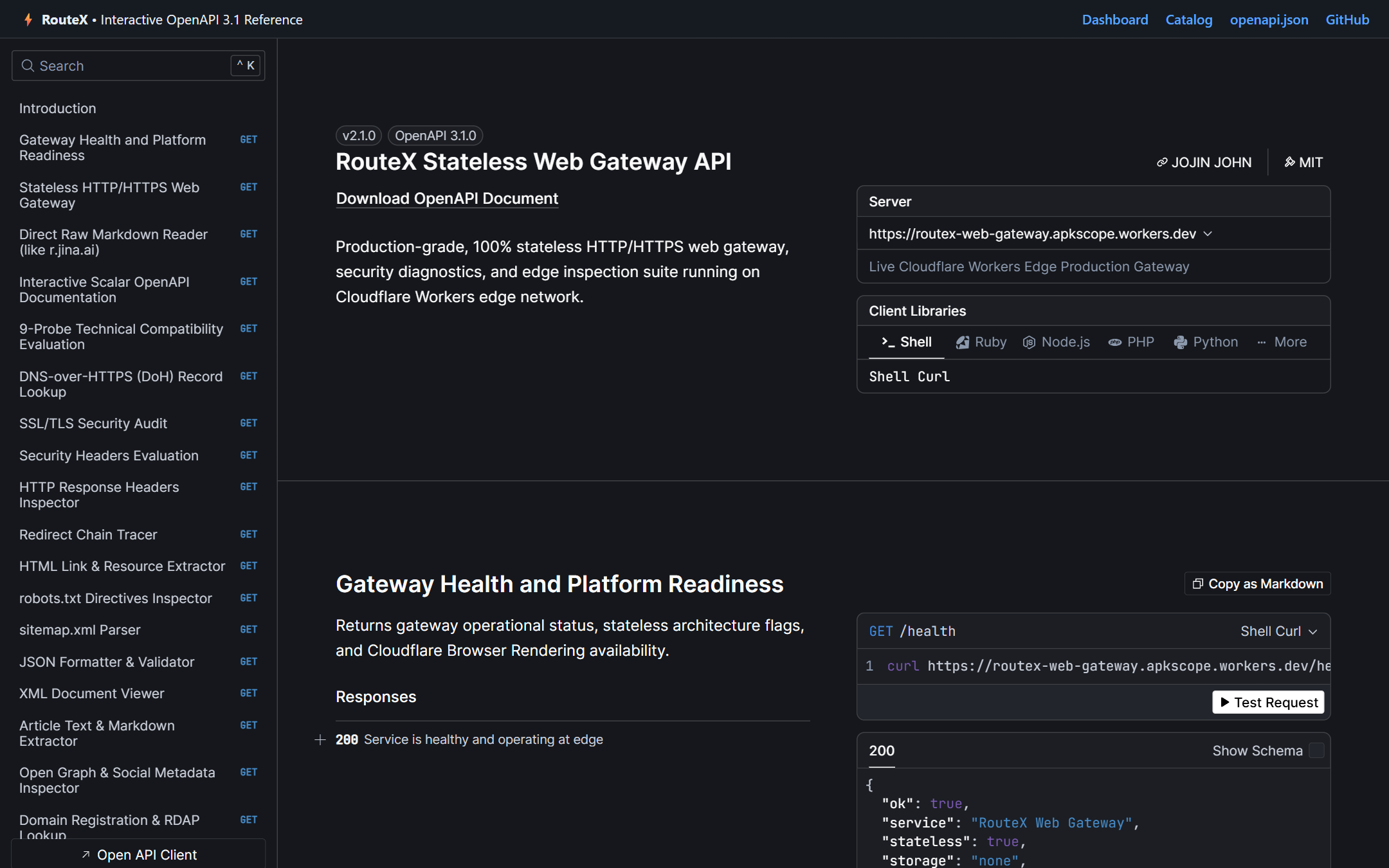Toggle the Show Schema checkbox
The image size is (1389, 868).
tap(1316, 750)
